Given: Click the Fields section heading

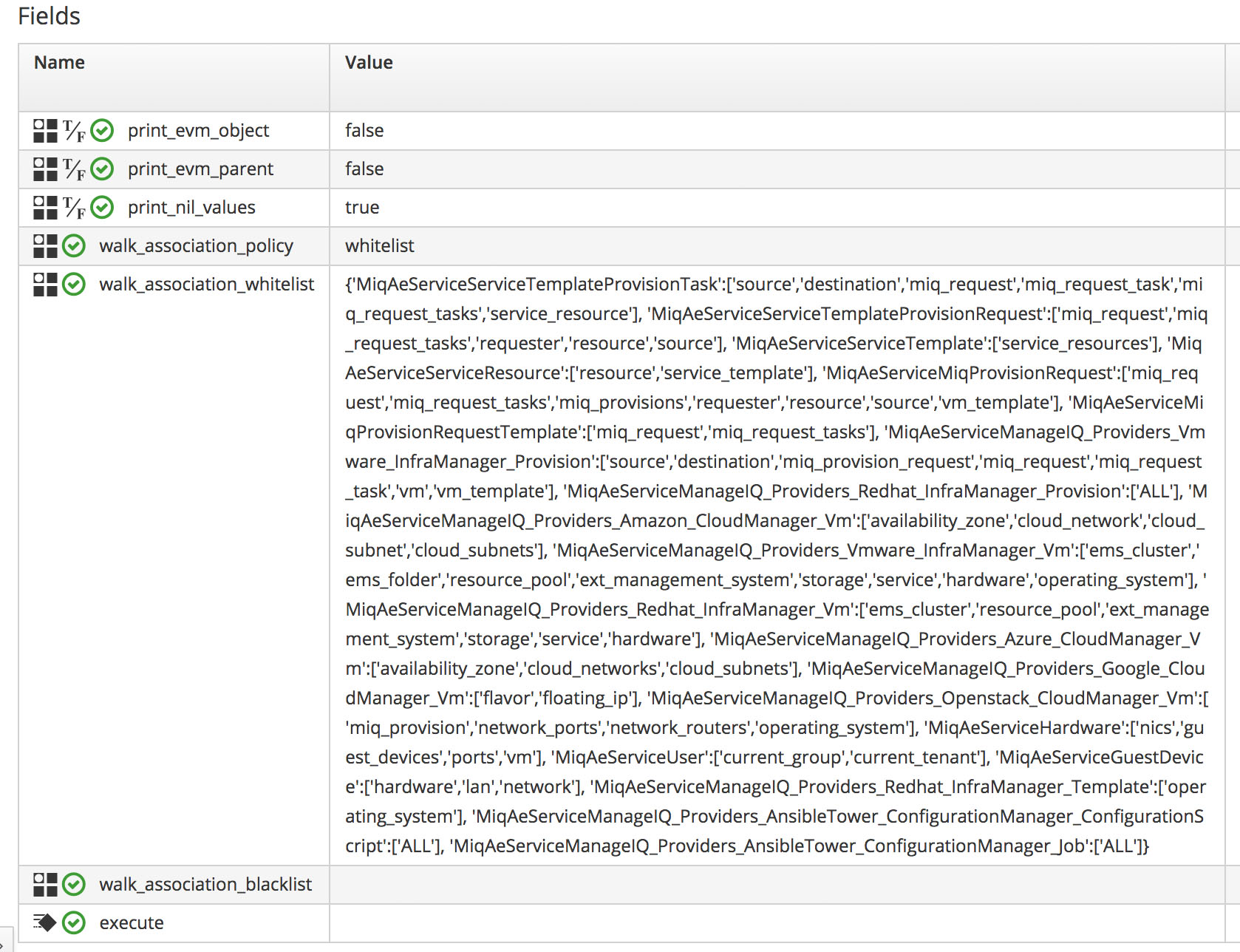Looking at the screenshot, I should point(49,16).
